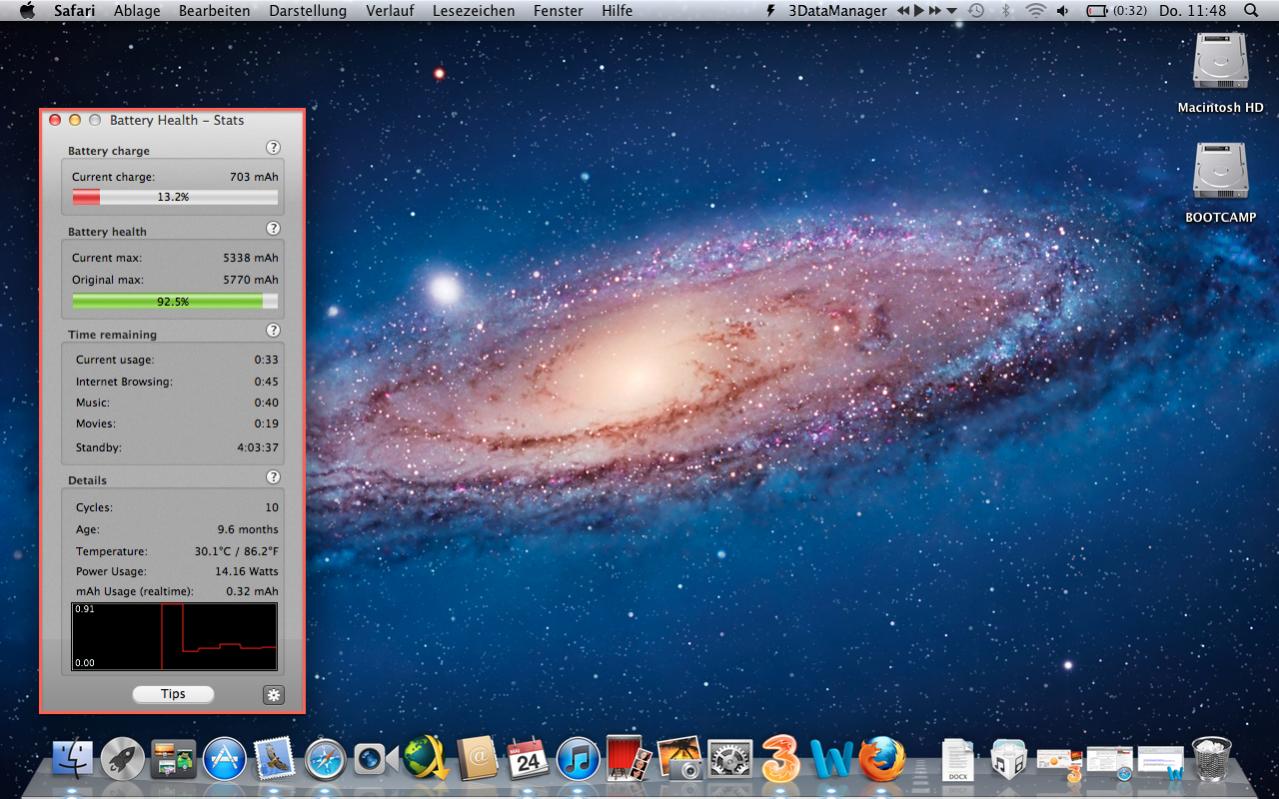Image resolution: width=1279 pixels, height=799 pixels.
Task: Click the Original max 5770 mAh value
Action: (251, 280)
